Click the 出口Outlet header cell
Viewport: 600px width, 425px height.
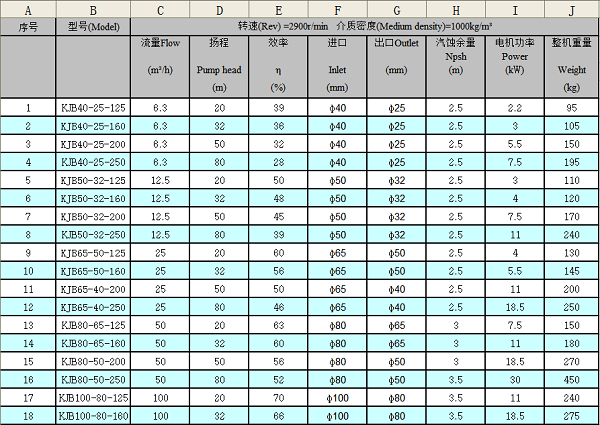coord(397,65)
